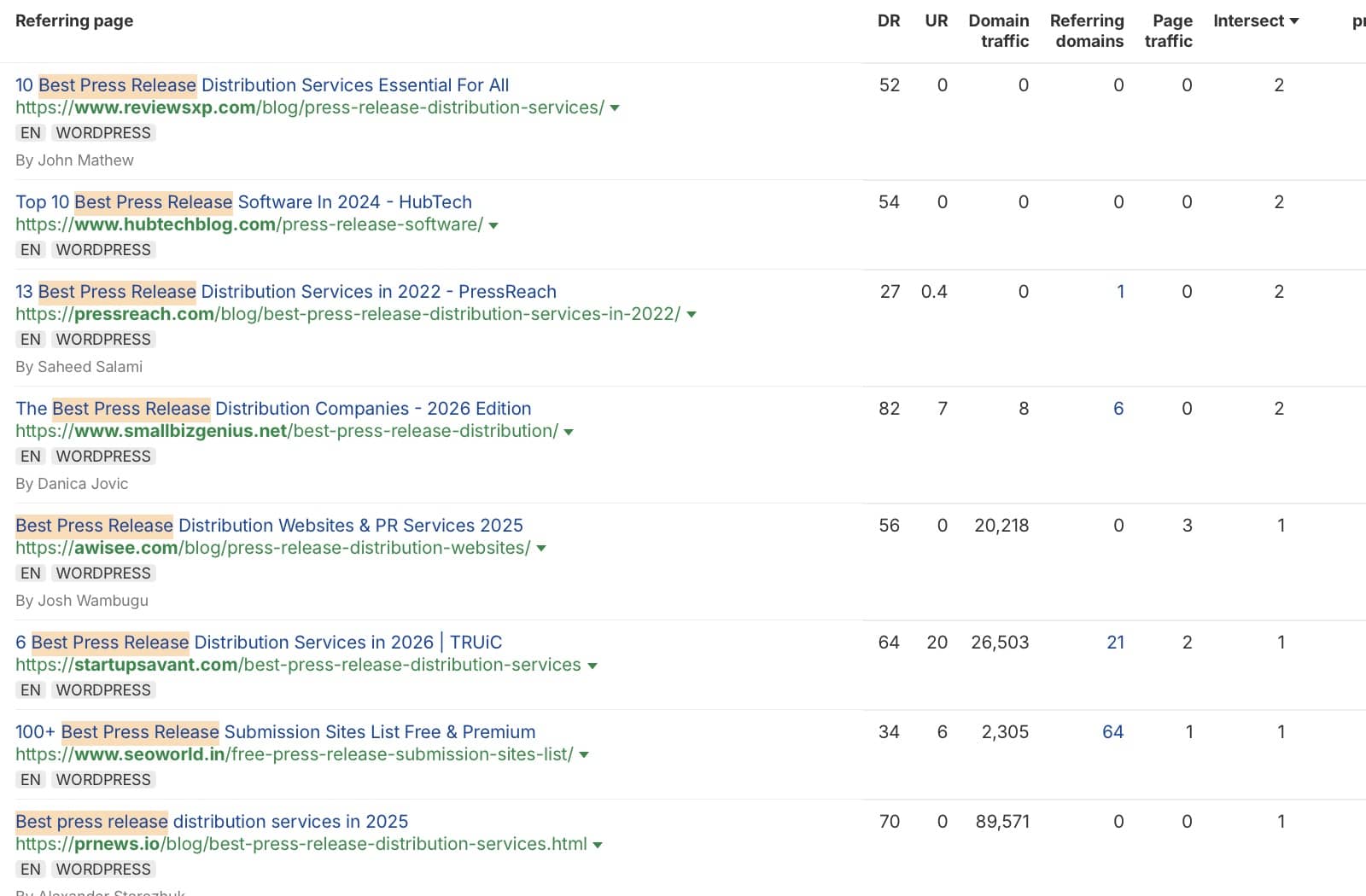Open the pressreach.com URL dropdown arrow
This screenshot has height=896, width=1366.
pyautogui.click(x=692, y=315)
